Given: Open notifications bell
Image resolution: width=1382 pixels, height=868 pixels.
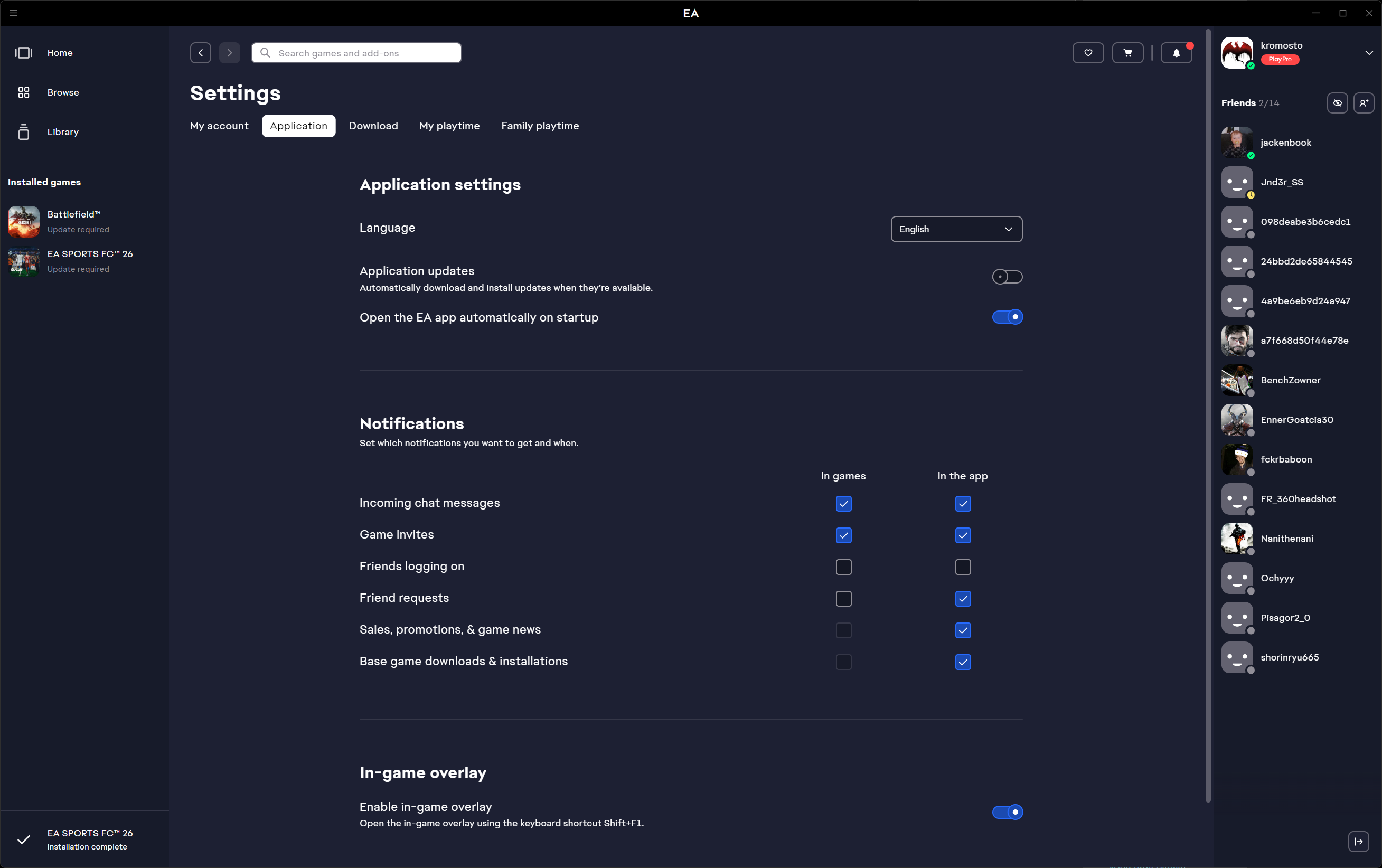Looking at the screenshot, I should pyautogui.click(x=1176, y=53).
